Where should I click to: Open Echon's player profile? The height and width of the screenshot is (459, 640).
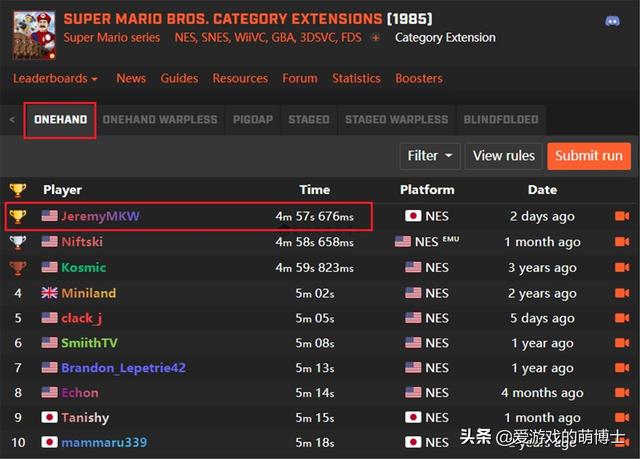(x=80, y=392)
